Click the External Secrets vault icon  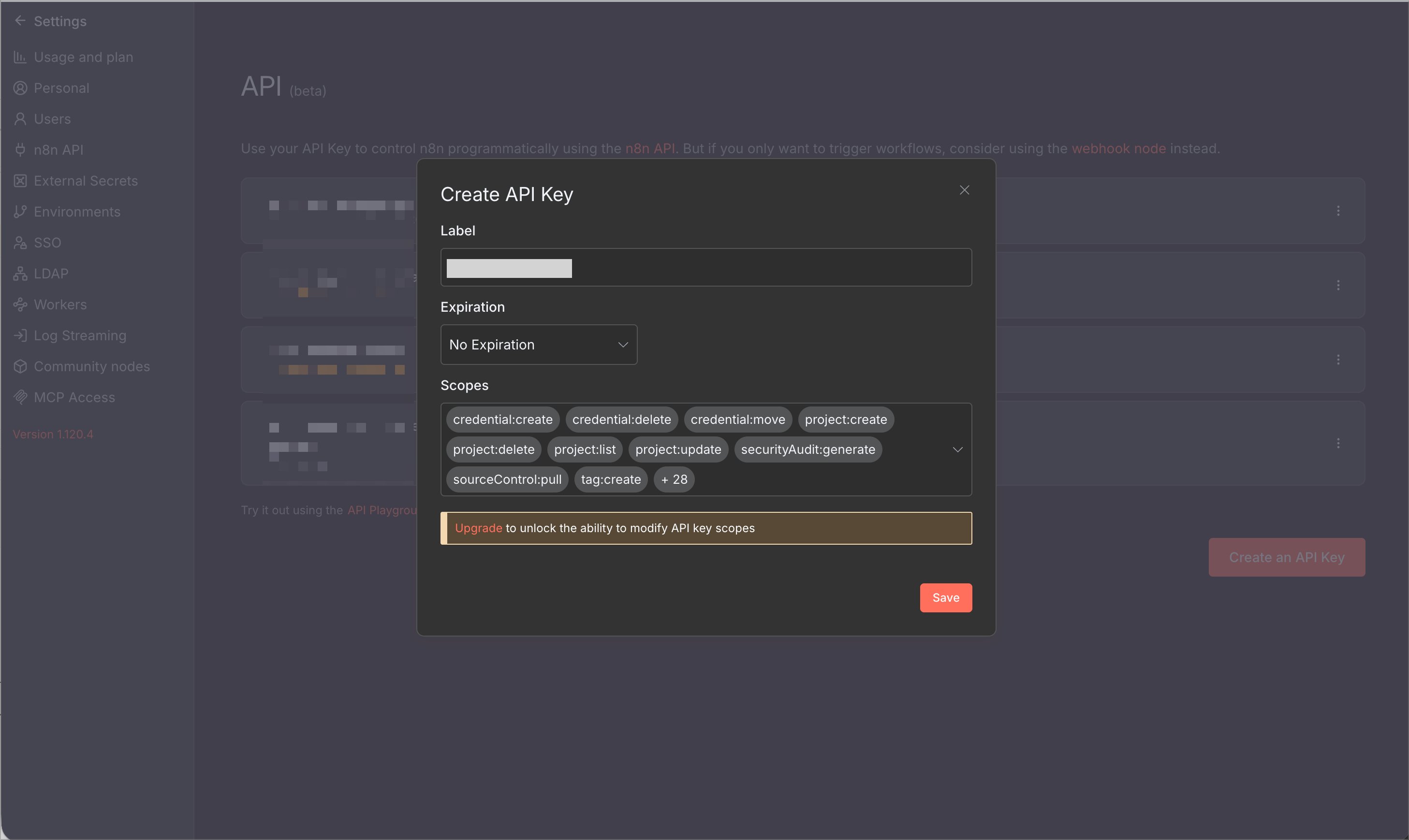pyautogui.click(x=20, y=181)
